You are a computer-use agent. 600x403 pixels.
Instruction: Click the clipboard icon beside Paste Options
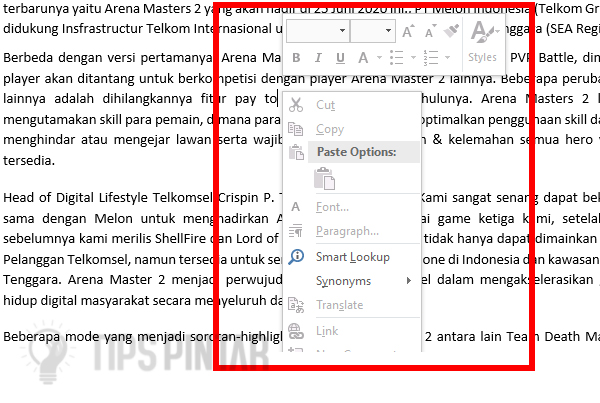(x=296, y=152)
